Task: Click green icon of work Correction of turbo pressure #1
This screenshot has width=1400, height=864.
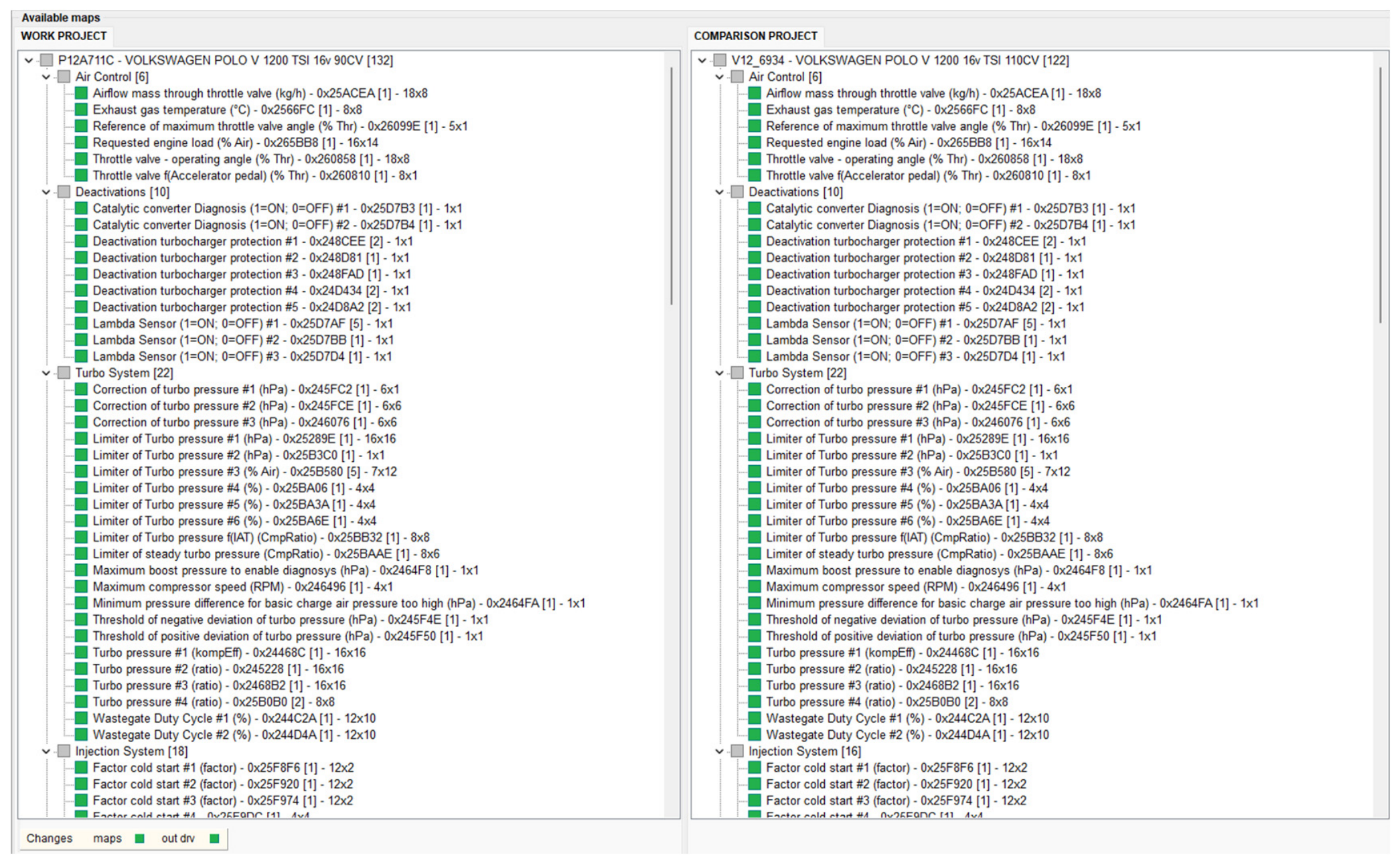Action: point(81,390)
